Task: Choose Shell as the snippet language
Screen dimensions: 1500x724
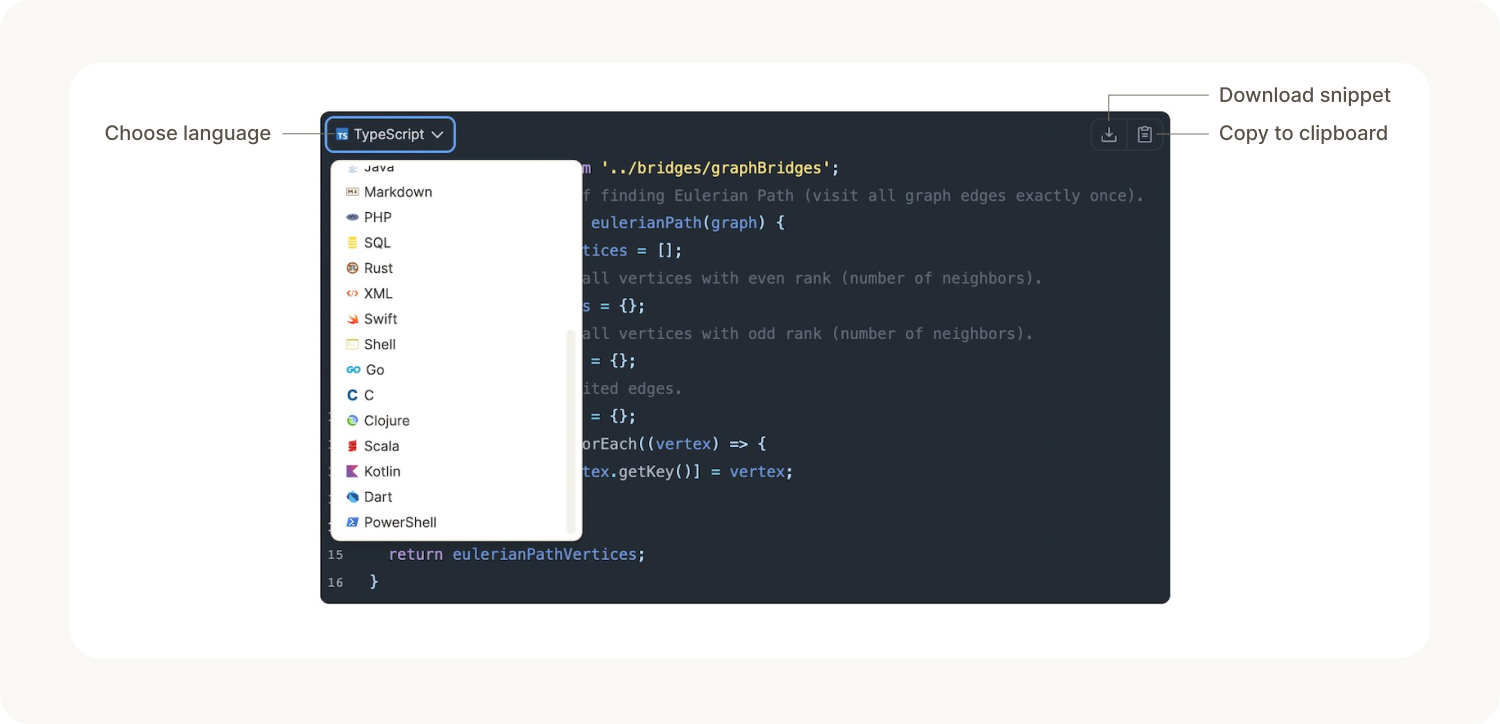Action: pos(380,344)
